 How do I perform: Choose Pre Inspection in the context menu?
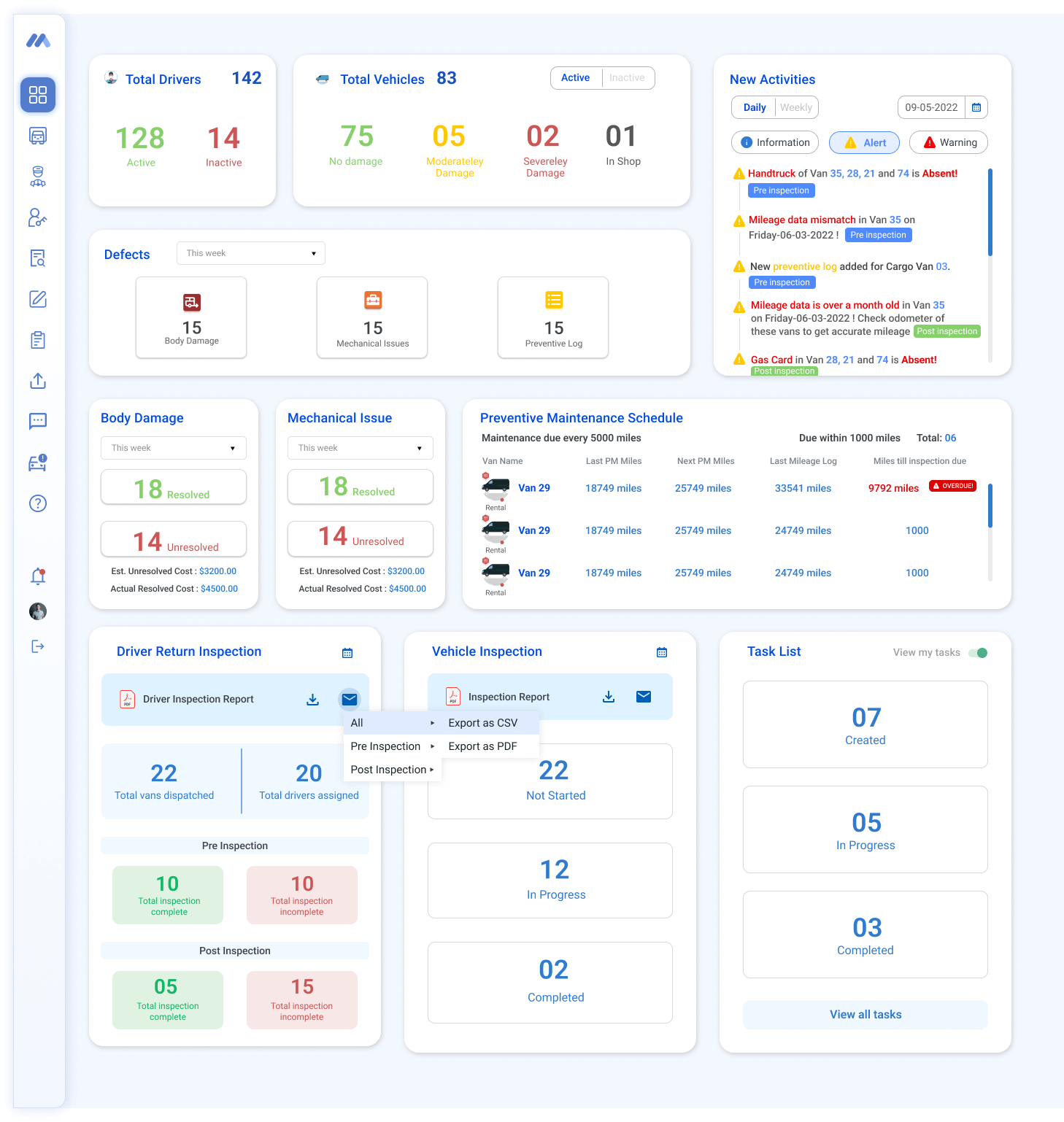pos(386,746)
